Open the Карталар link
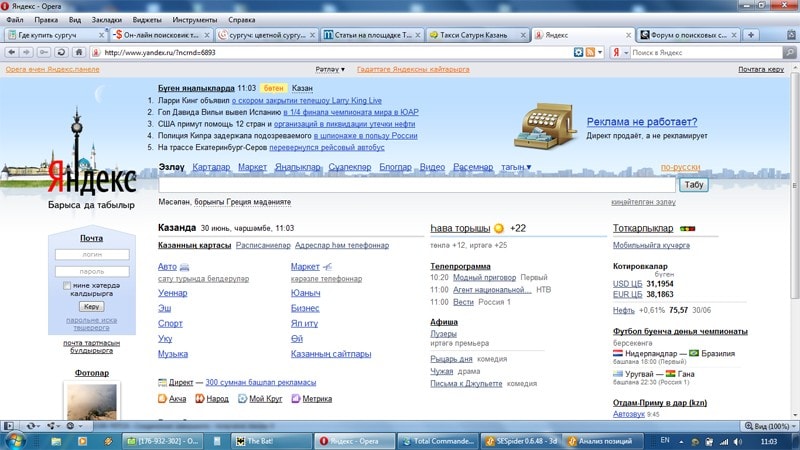The image size is (800, 450). tap(211, 167)
